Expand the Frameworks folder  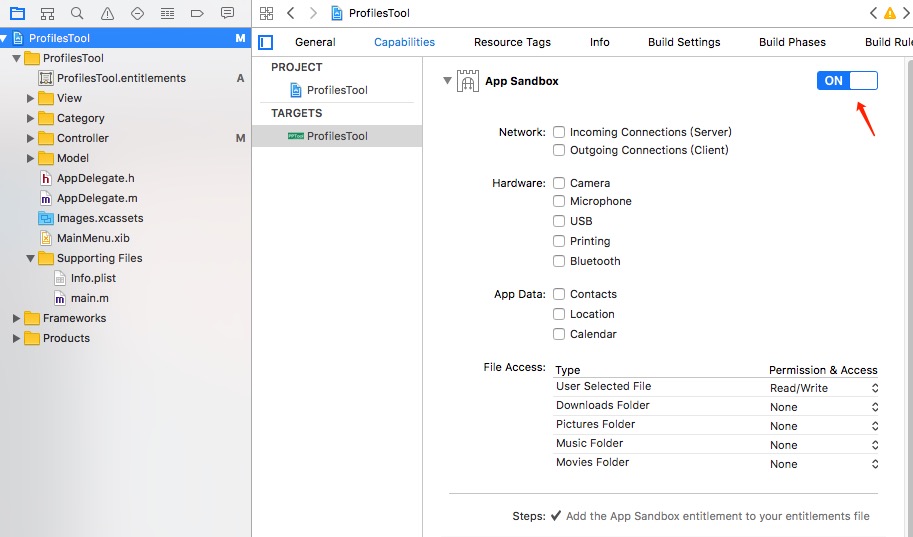point(16,318)
